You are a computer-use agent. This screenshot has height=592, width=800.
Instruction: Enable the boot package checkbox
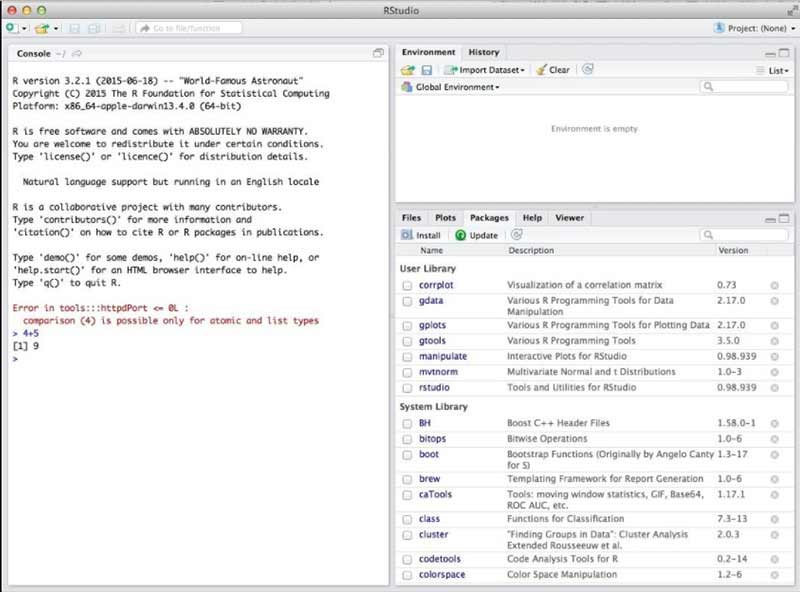pyautogui.click(x=407, y=455)
